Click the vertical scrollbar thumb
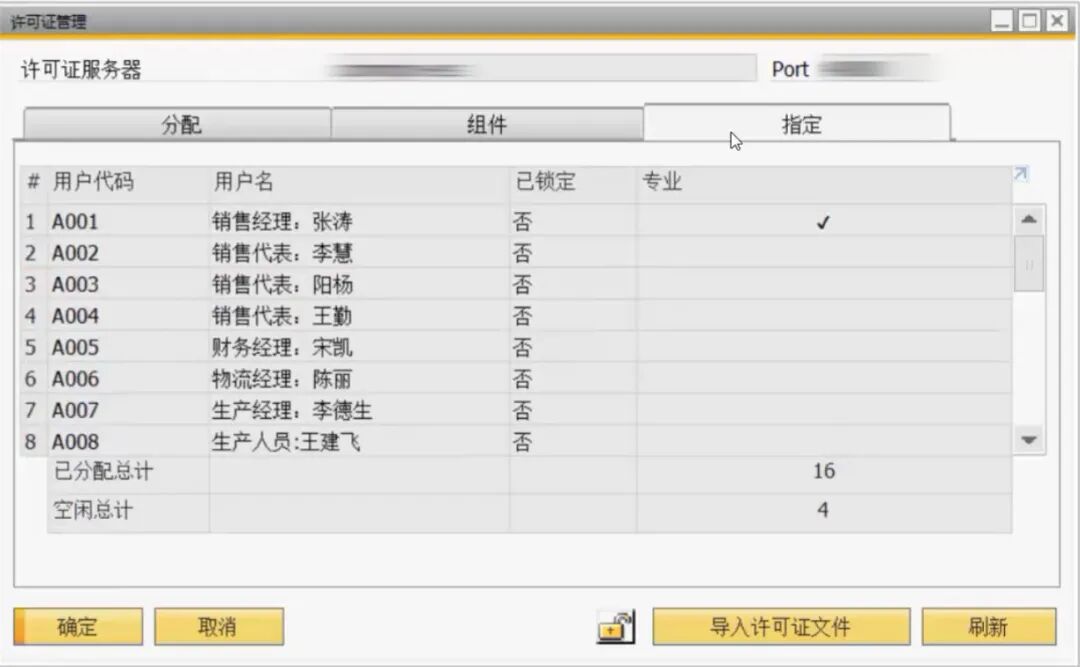 pyautogui.click(x=1031, y=265)
